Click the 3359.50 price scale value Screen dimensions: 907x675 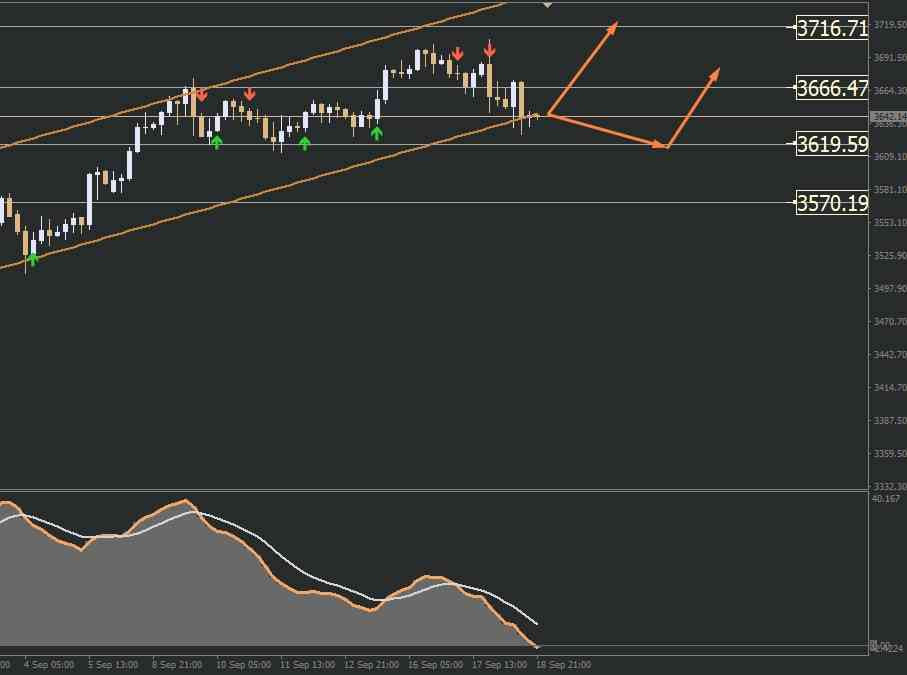point(890,453)
